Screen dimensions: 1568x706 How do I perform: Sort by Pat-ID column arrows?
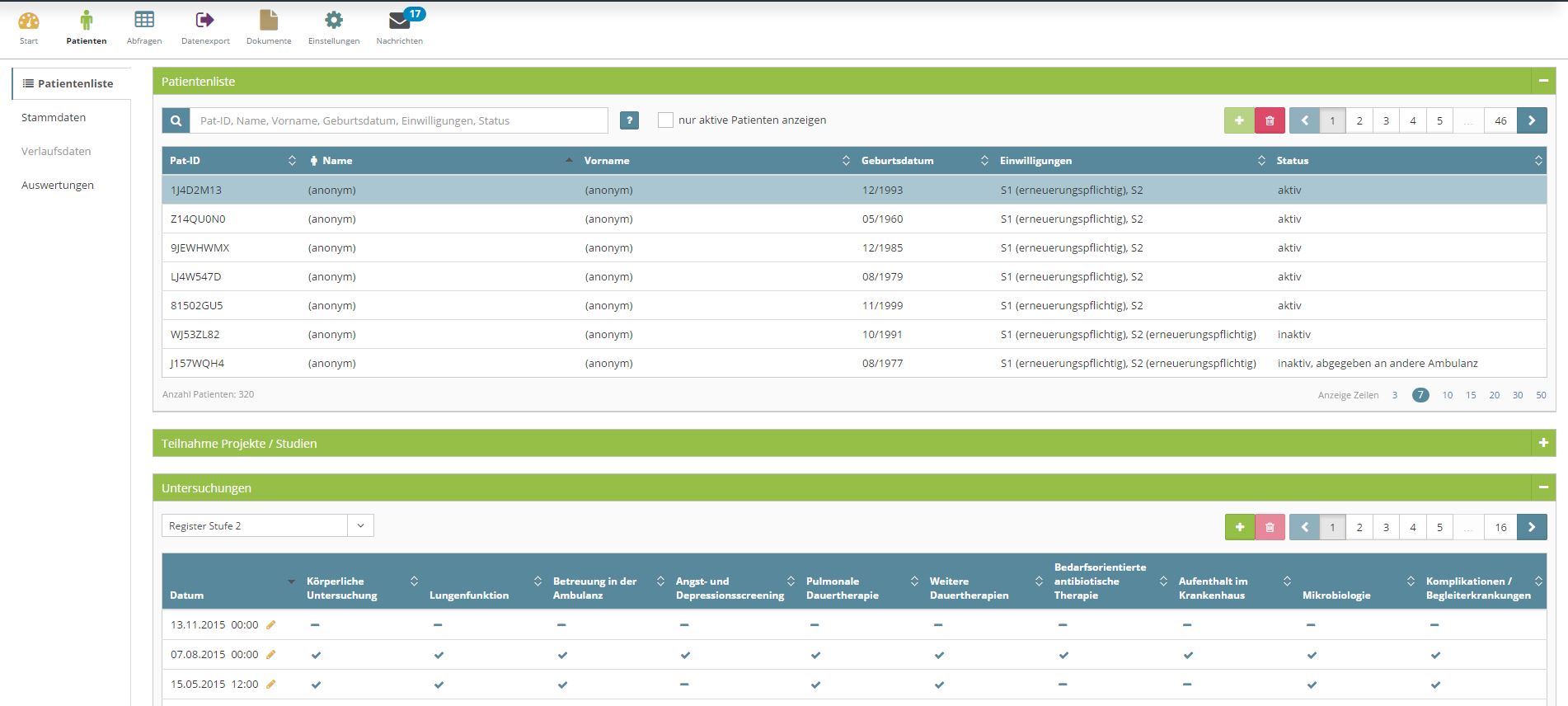pyautogui.click(x=292, y=161)
